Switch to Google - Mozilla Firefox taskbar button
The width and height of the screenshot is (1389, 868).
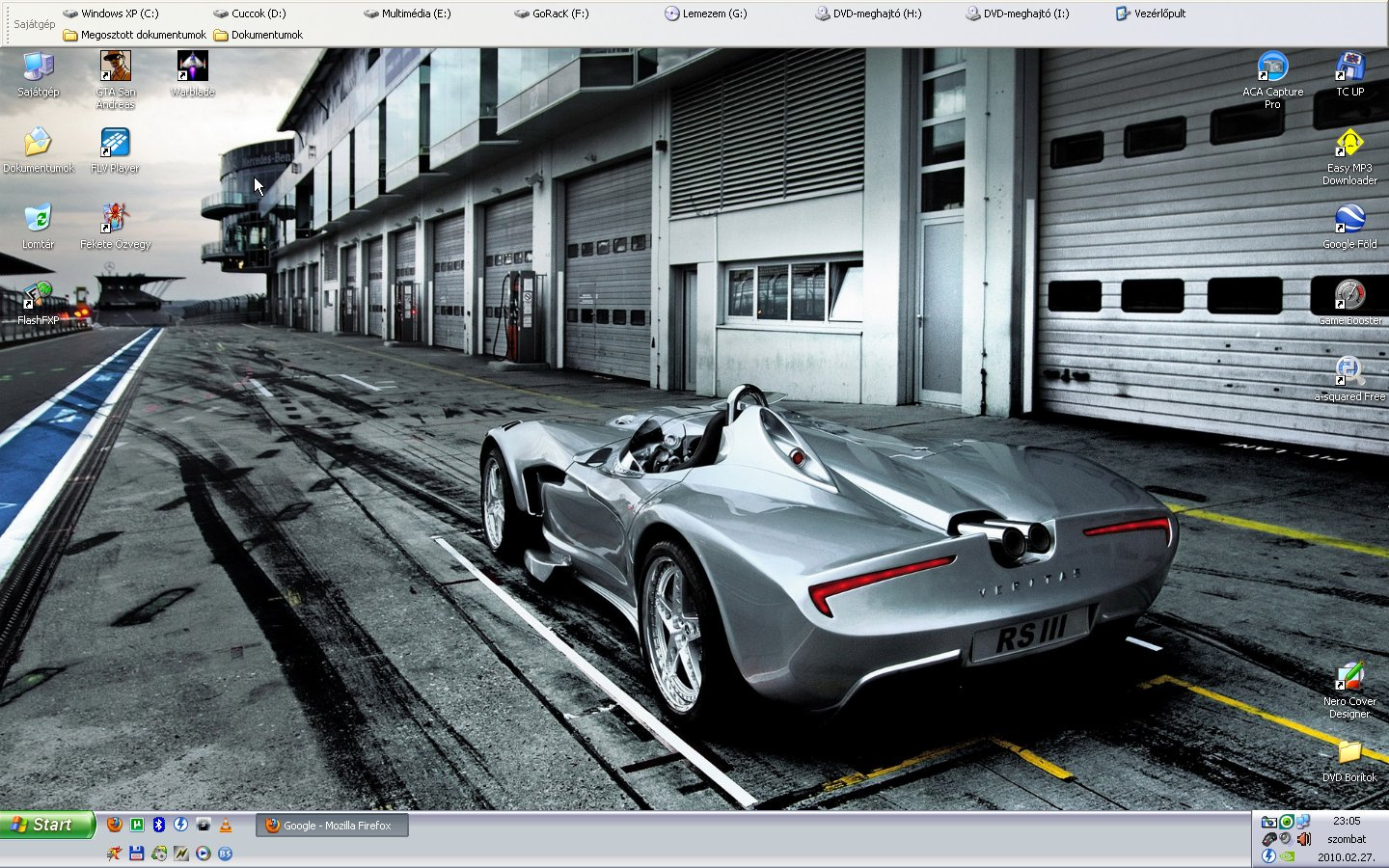tap(333, 826)
